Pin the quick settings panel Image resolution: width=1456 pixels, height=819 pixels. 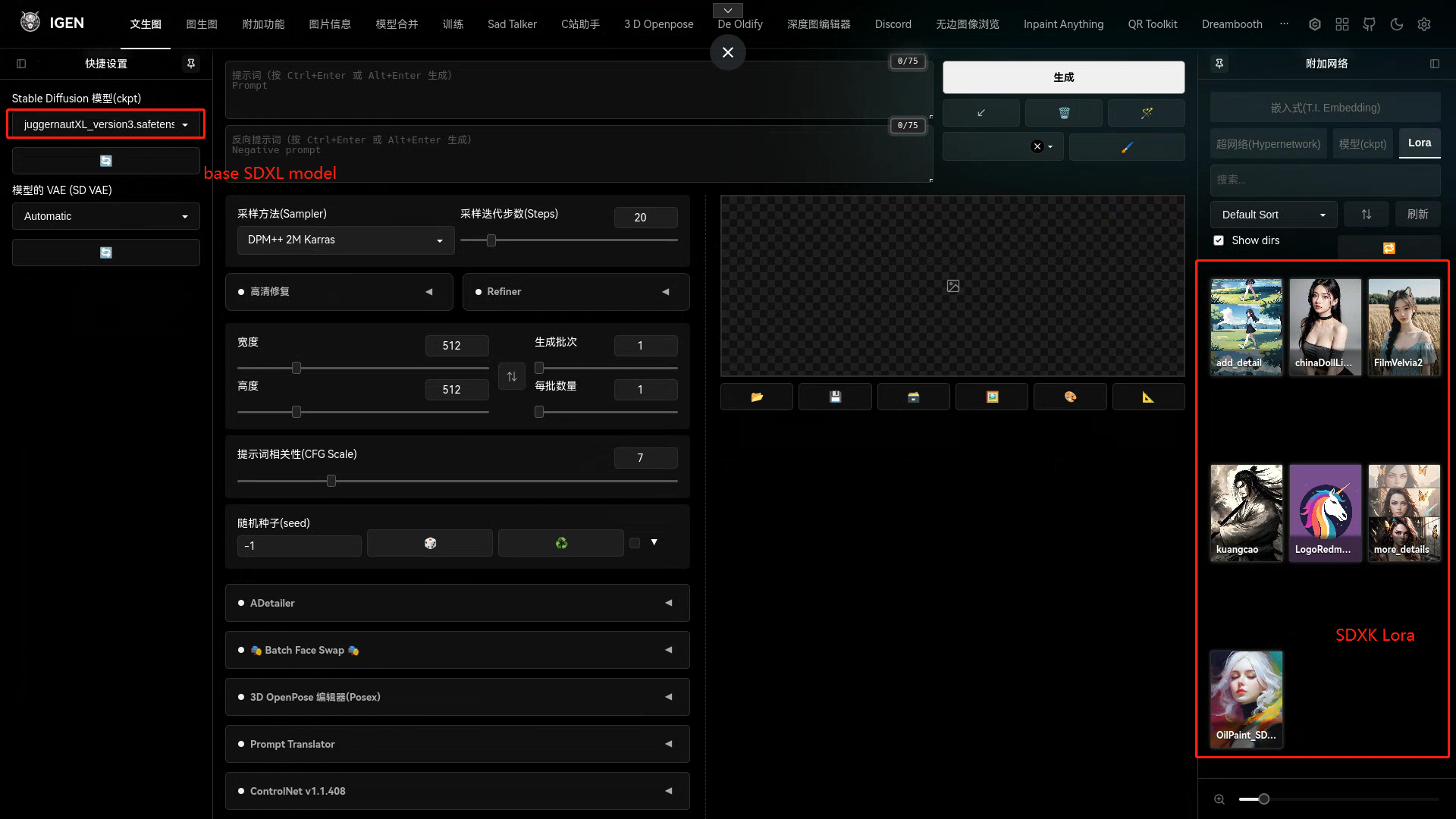click(191, 64)
